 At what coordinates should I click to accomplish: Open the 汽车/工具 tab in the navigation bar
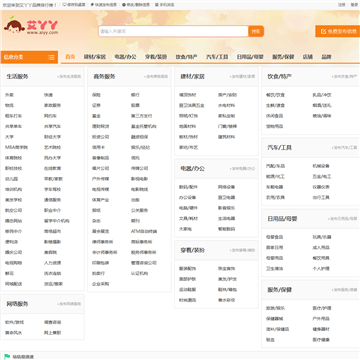click(x=217, y=57)
